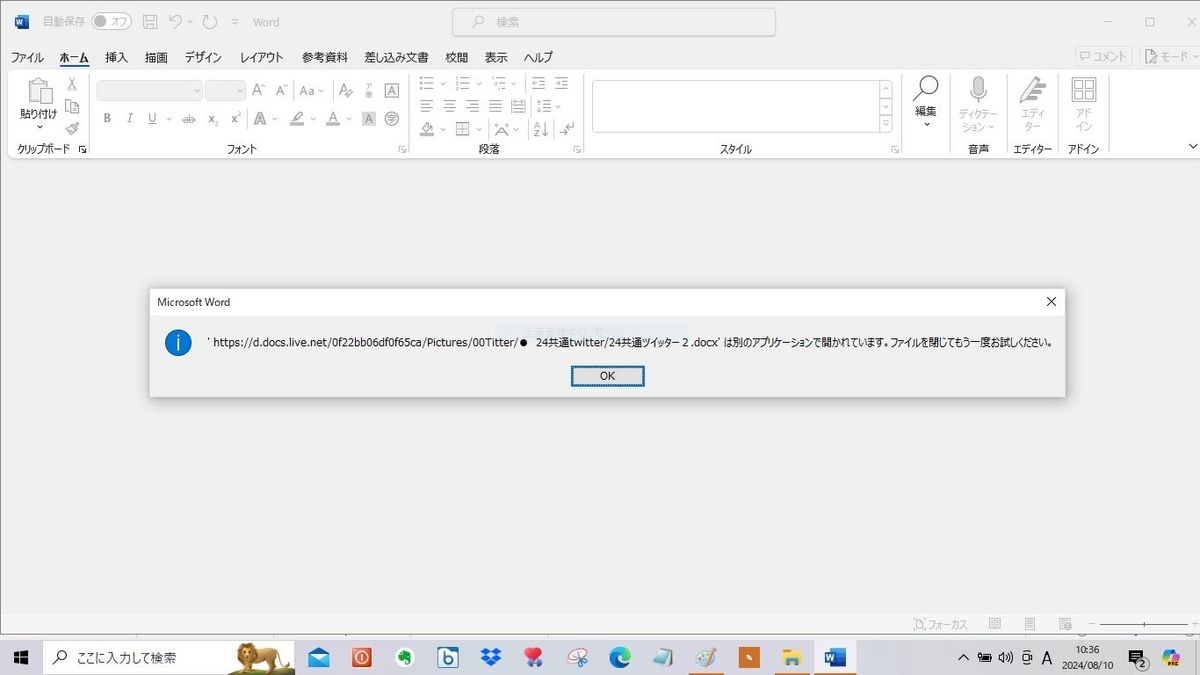Toggle Subscript formatting
Viewport: 1200px width, 675px height.
coord(213,118)
